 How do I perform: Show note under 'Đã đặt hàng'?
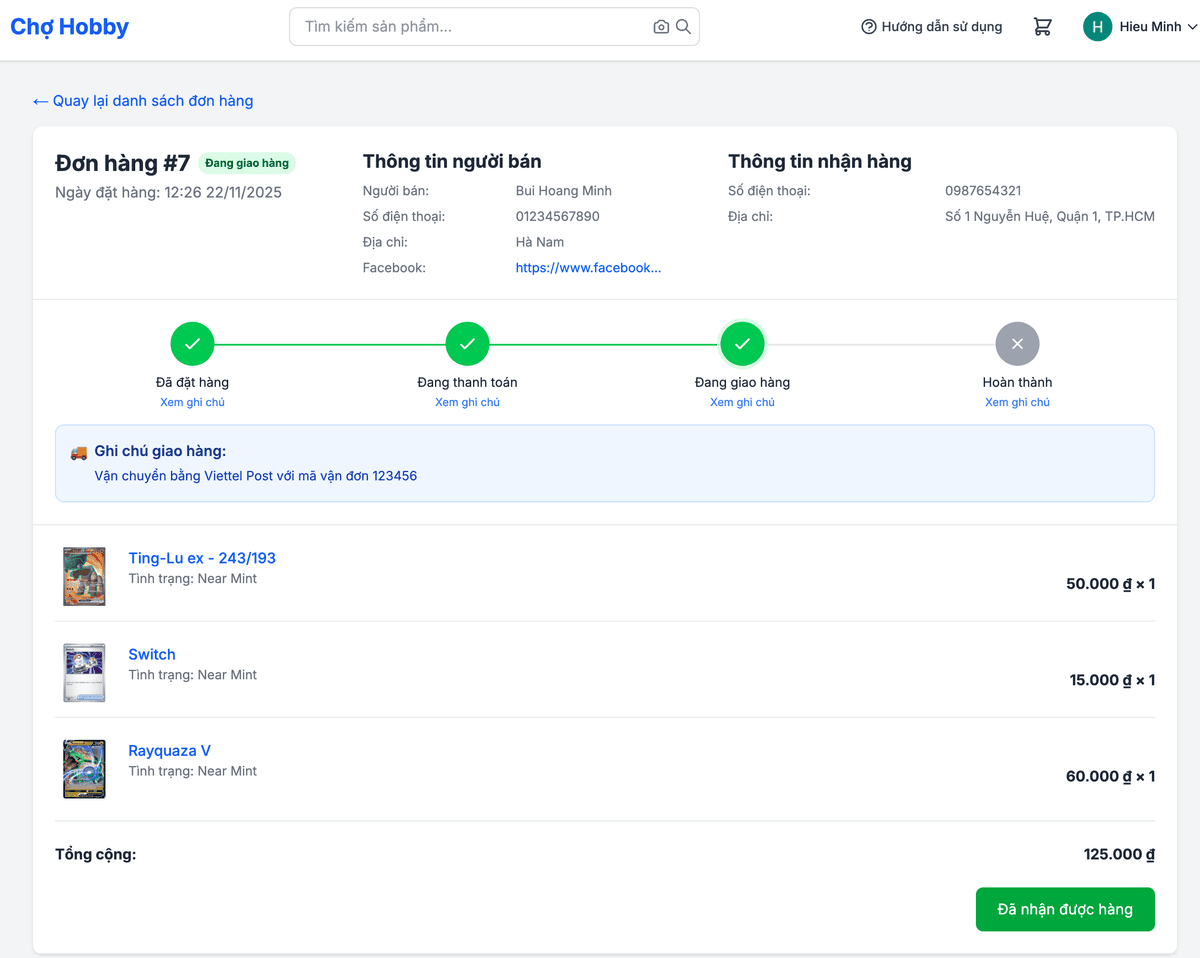(192, 402)
